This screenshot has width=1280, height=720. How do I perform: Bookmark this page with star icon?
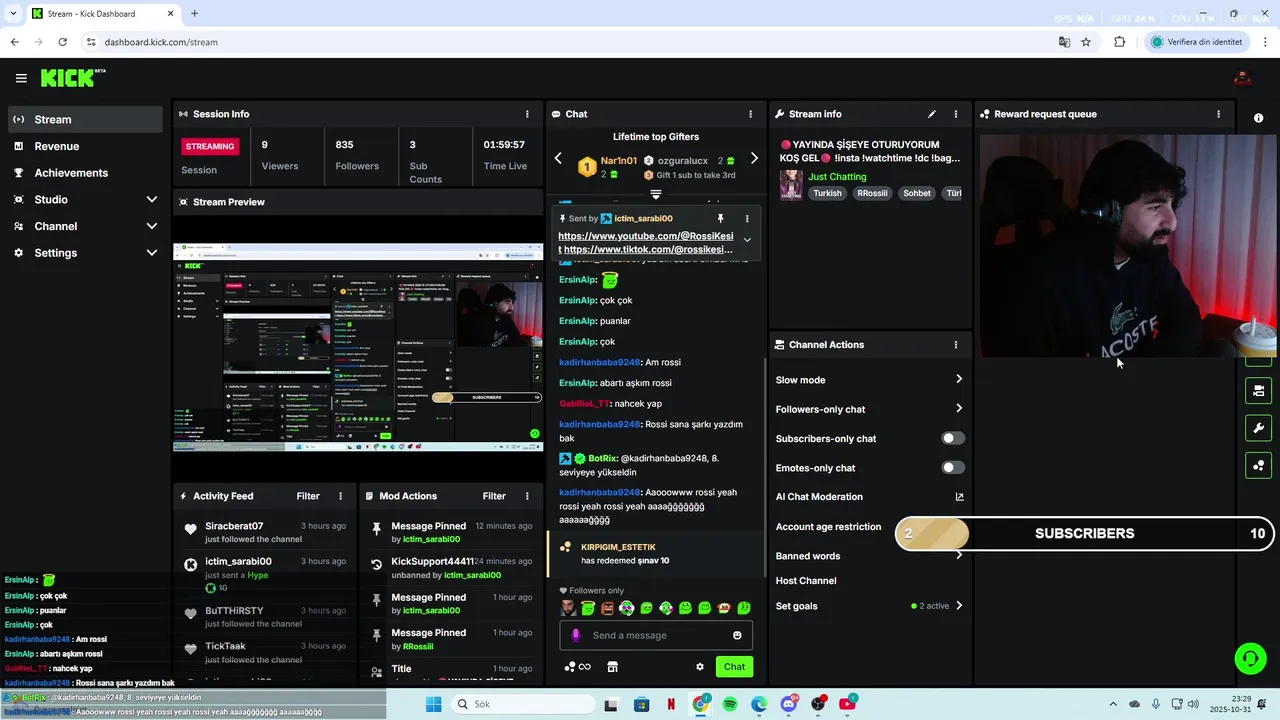[1086, 42]
